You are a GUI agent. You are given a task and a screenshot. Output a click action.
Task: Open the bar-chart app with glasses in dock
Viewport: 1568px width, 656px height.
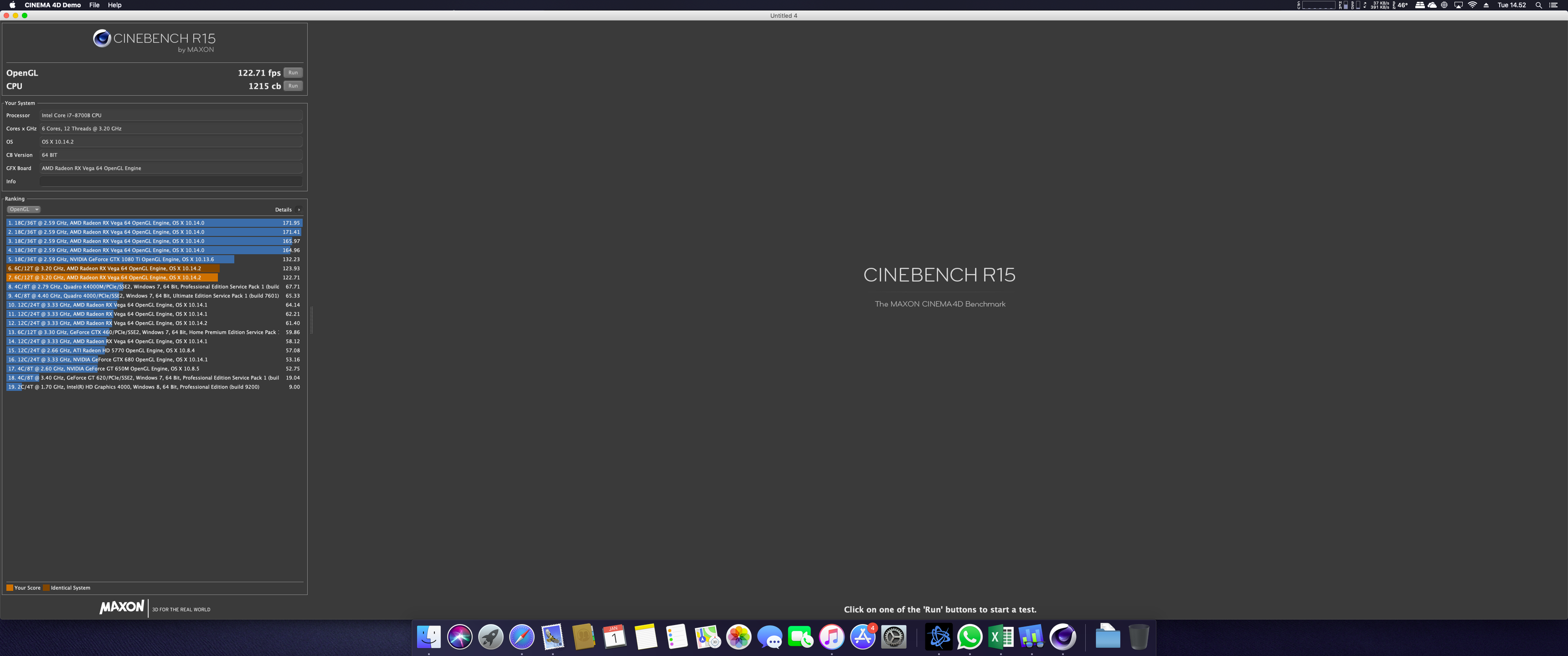[1032, 637]
